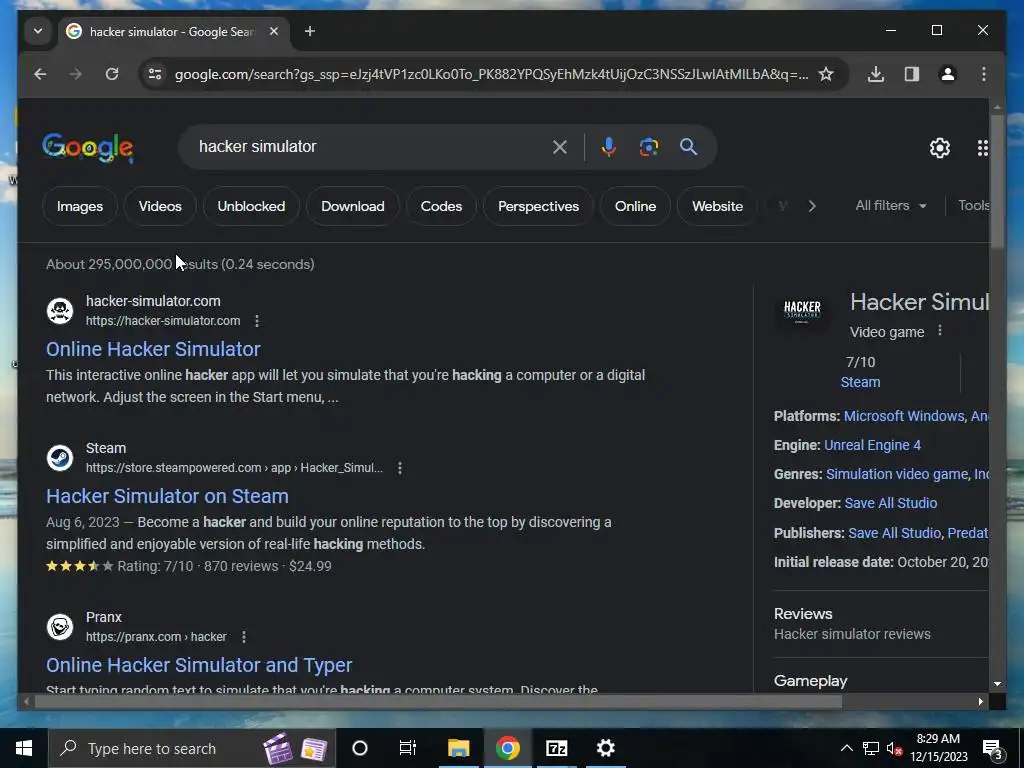This screenshot has width=1024, height=768.
Task: Open options for hacker-simulator.com result
Action: tap(257, 321)
